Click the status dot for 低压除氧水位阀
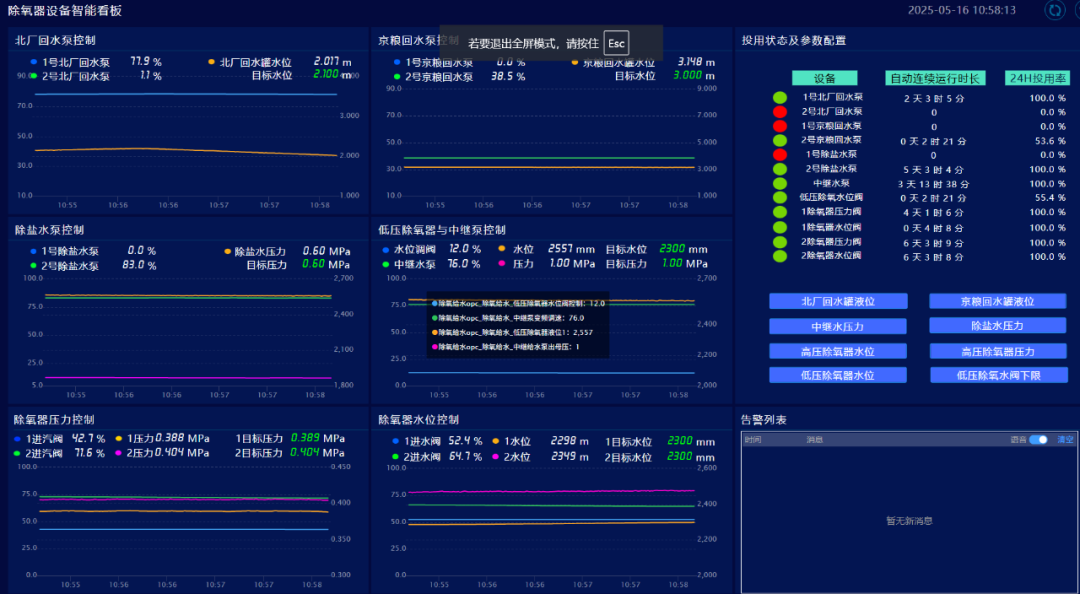 click(780, 198)
